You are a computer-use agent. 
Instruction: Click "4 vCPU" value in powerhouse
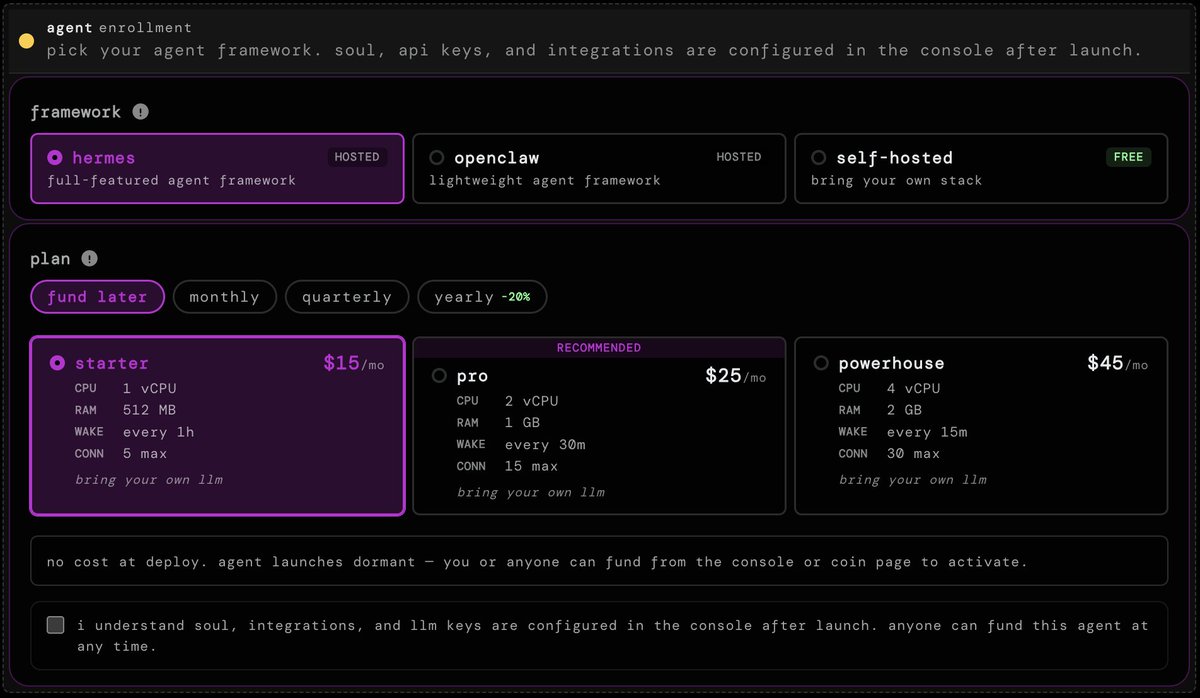[913, 388]
